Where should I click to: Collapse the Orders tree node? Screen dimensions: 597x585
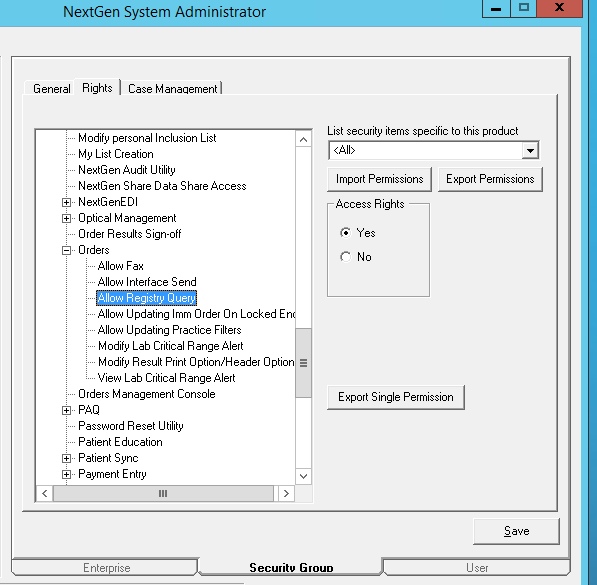pyautogui.click(x=66, y=250)
